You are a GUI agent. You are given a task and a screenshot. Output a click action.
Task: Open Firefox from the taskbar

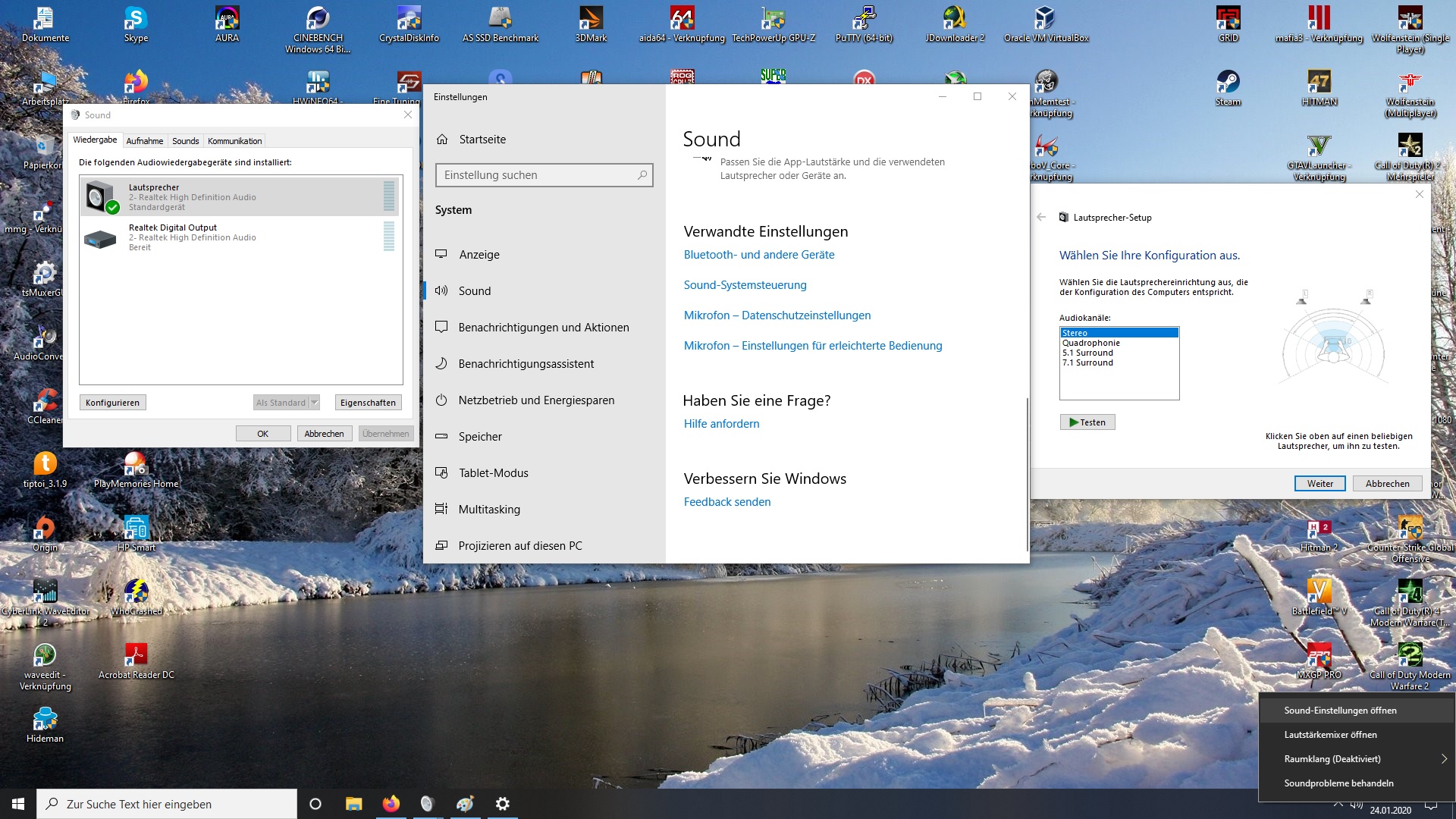(x=391, y=804)
